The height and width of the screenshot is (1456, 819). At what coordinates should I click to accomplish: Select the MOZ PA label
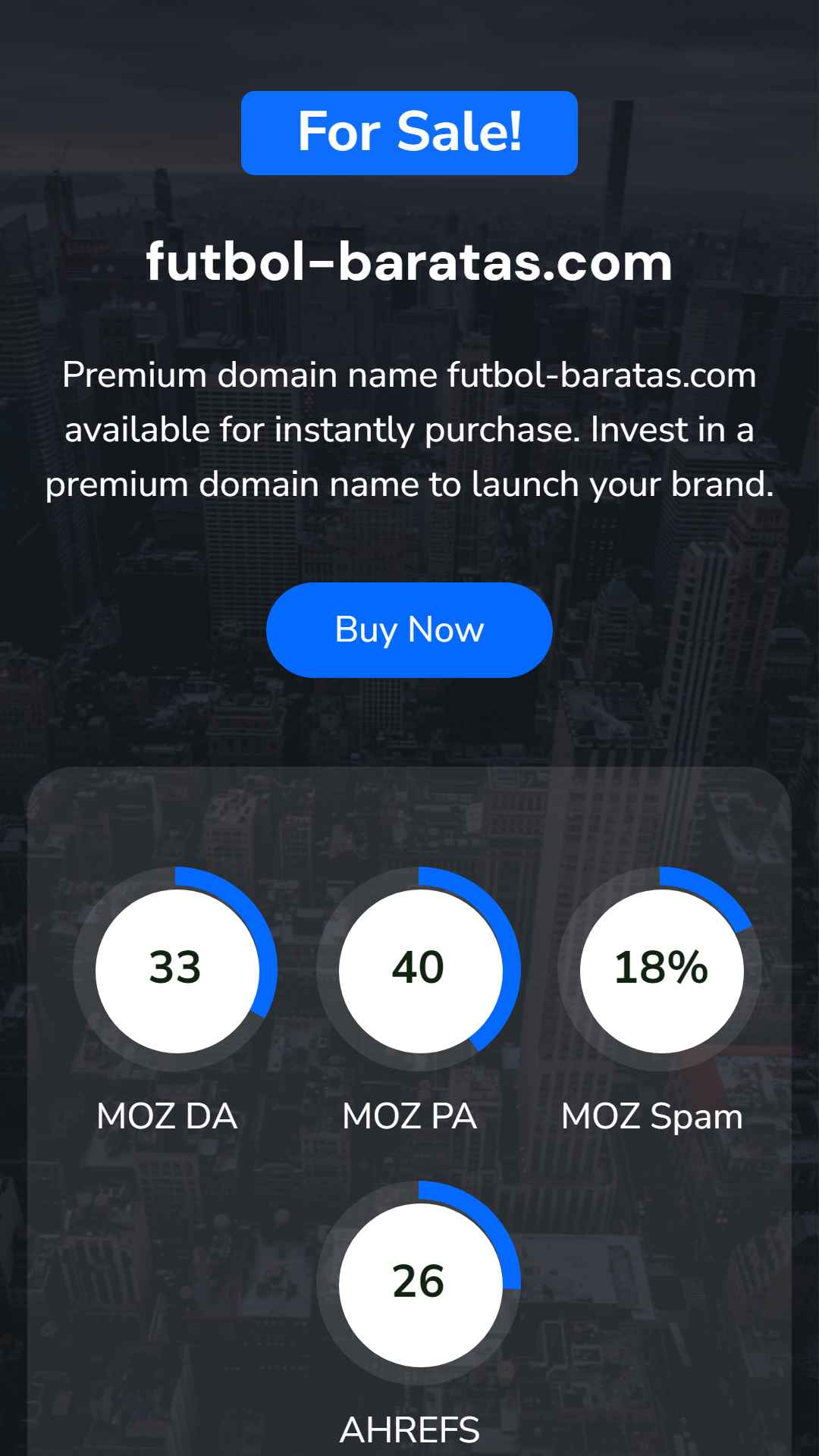coord(409,1116)
